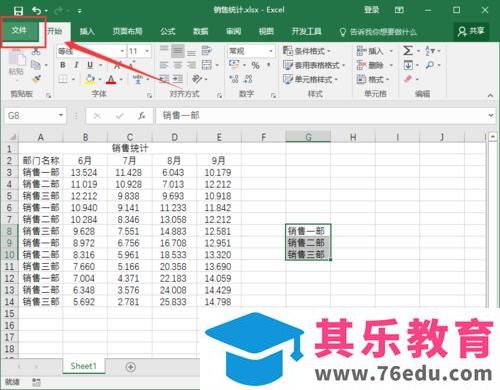Click the macro record status bar icon

tap(36, 382)
